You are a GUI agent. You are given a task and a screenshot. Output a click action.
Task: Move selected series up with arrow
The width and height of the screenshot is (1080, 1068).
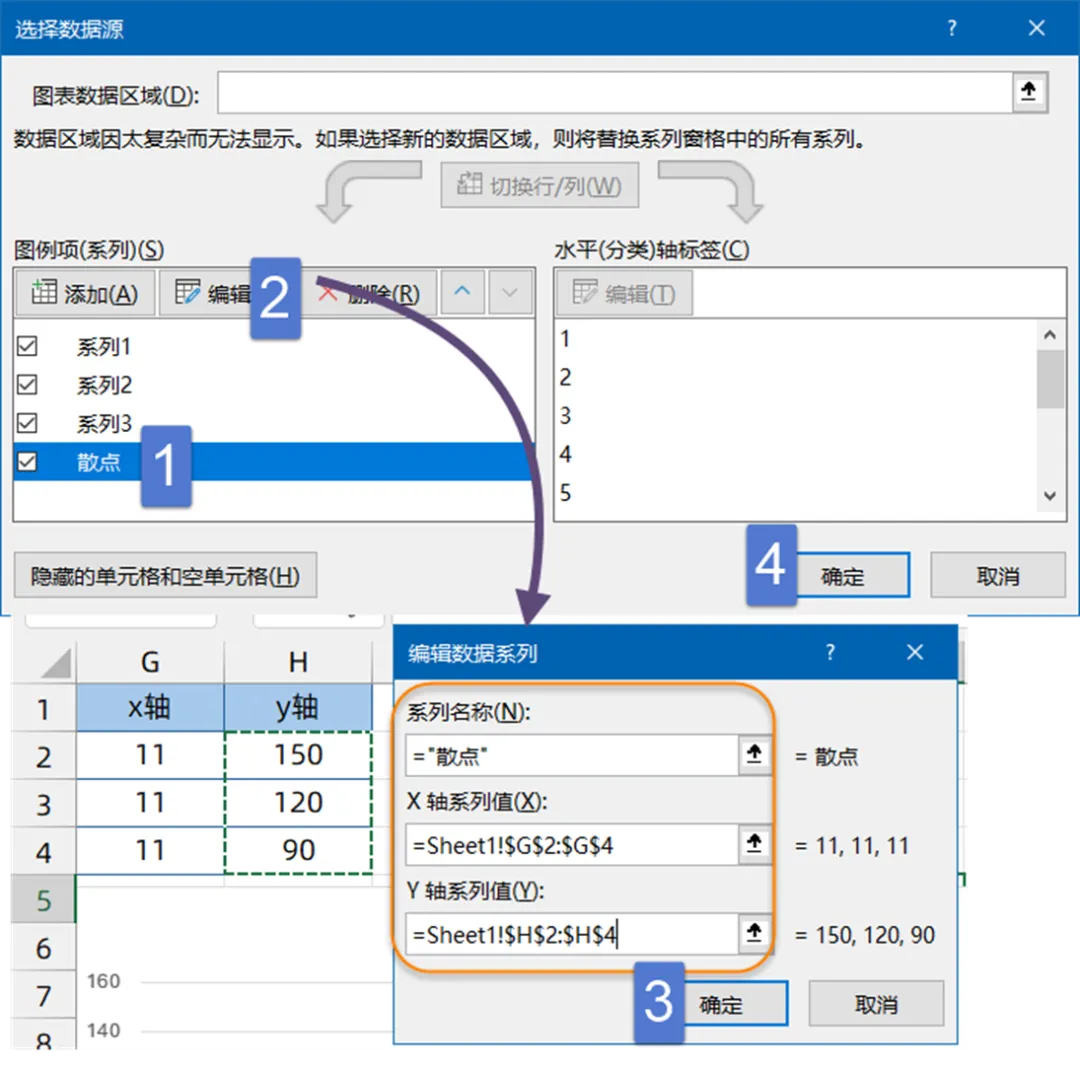pyautogui.click(x=462, y=293)
